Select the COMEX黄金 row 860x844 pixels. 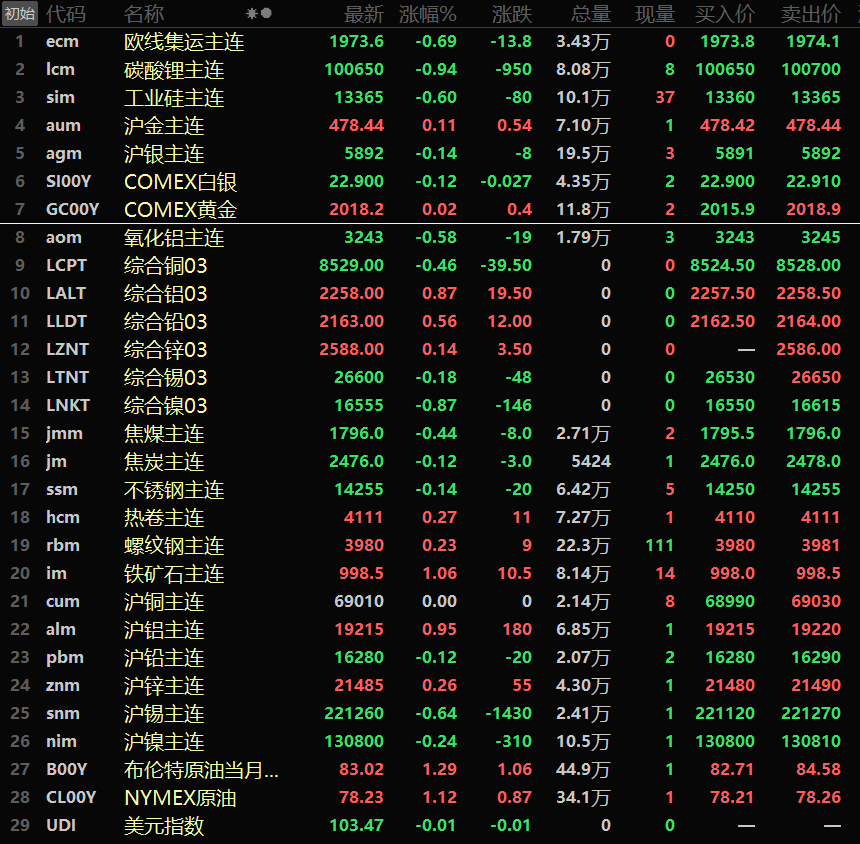[180, 210]
